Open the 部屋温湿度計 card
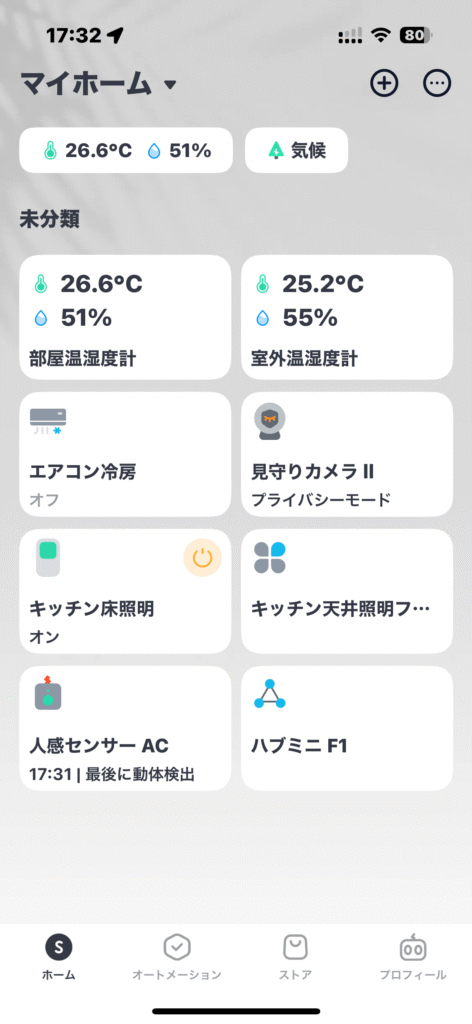Screen dimensions: 472x1024 tap(125, 317)
